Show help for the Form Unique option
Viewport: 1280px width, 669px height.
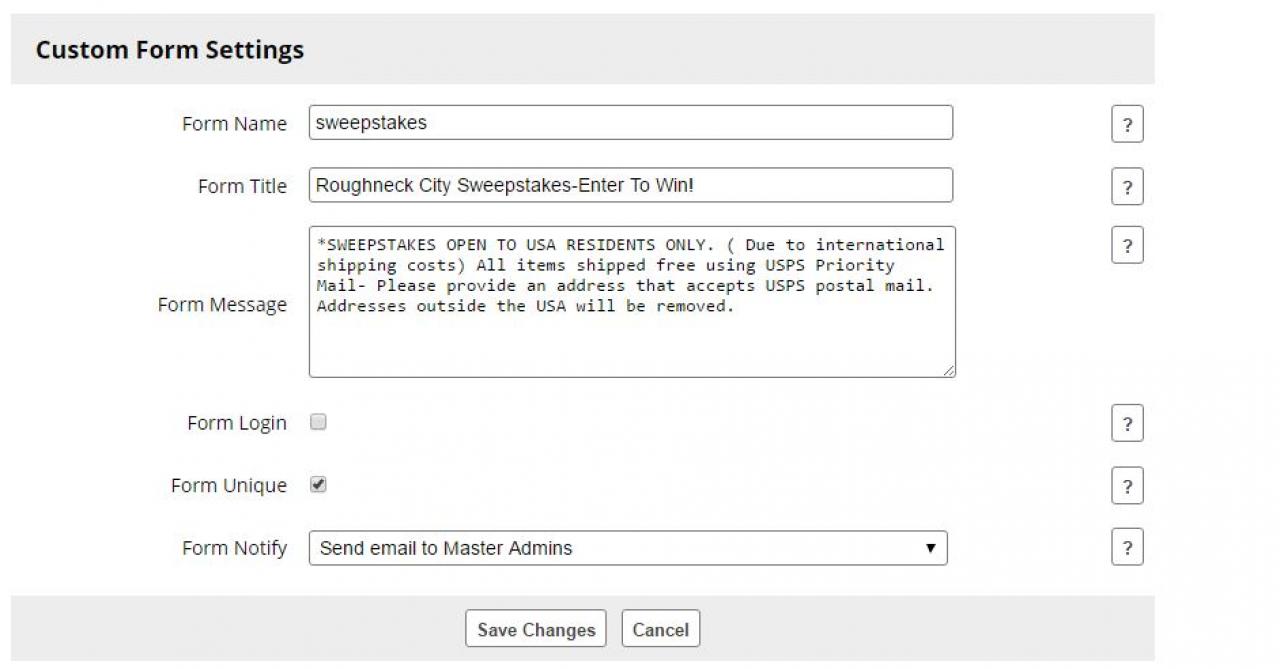(x=1127, y=486)
